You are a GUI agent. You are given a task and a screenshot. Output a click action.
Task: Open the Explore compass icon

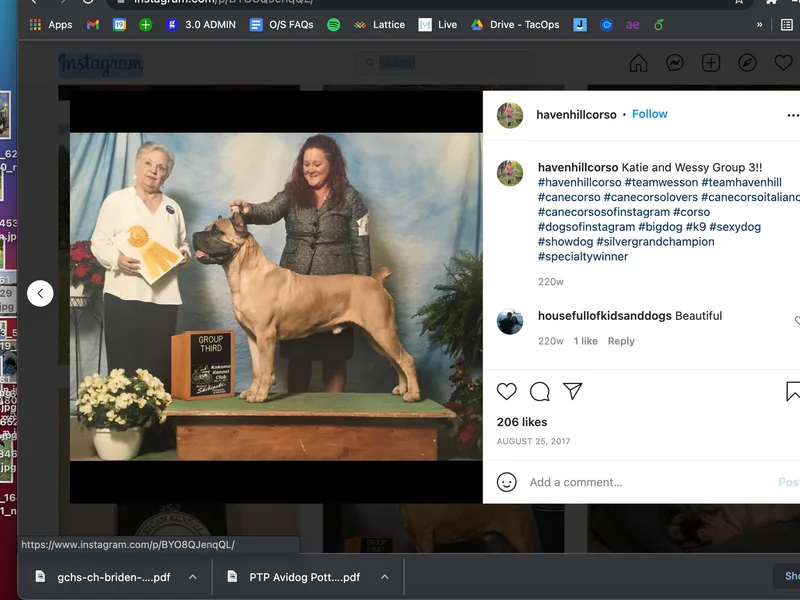tap(747, 63)
